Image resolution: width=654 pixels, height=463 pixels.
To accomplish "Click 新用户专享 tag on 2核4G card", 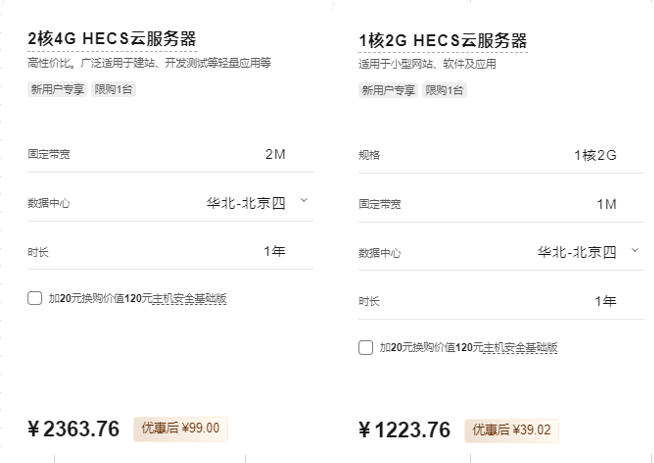I will point(56,89).
